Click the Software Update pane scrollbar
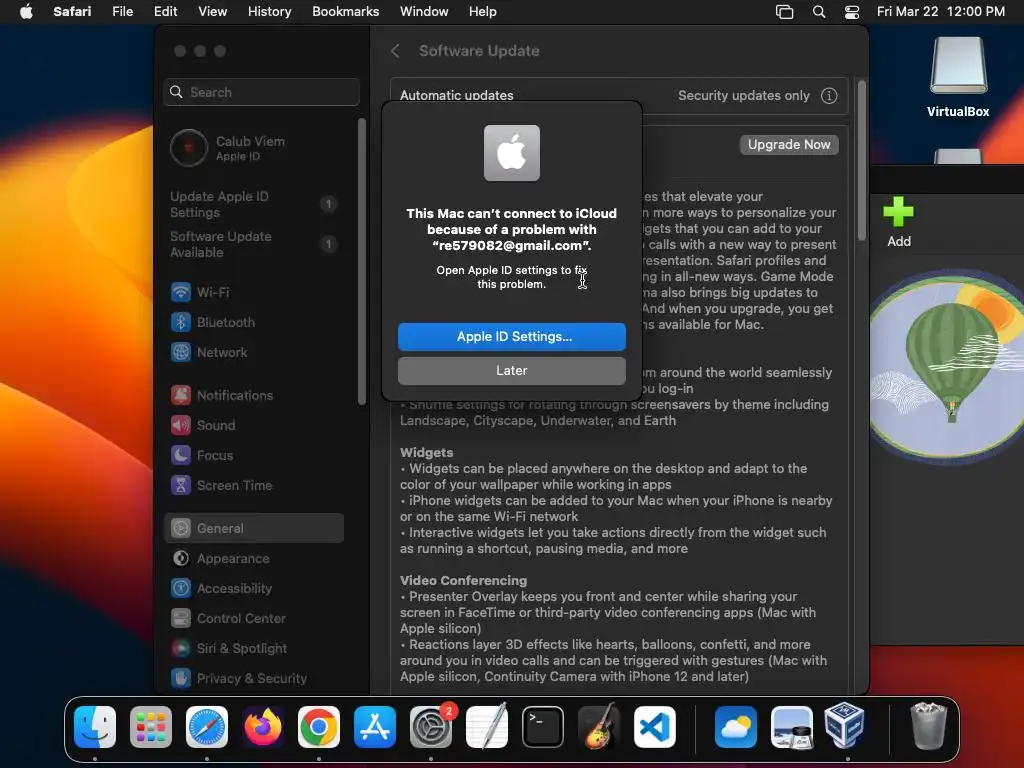 (862, 161)
